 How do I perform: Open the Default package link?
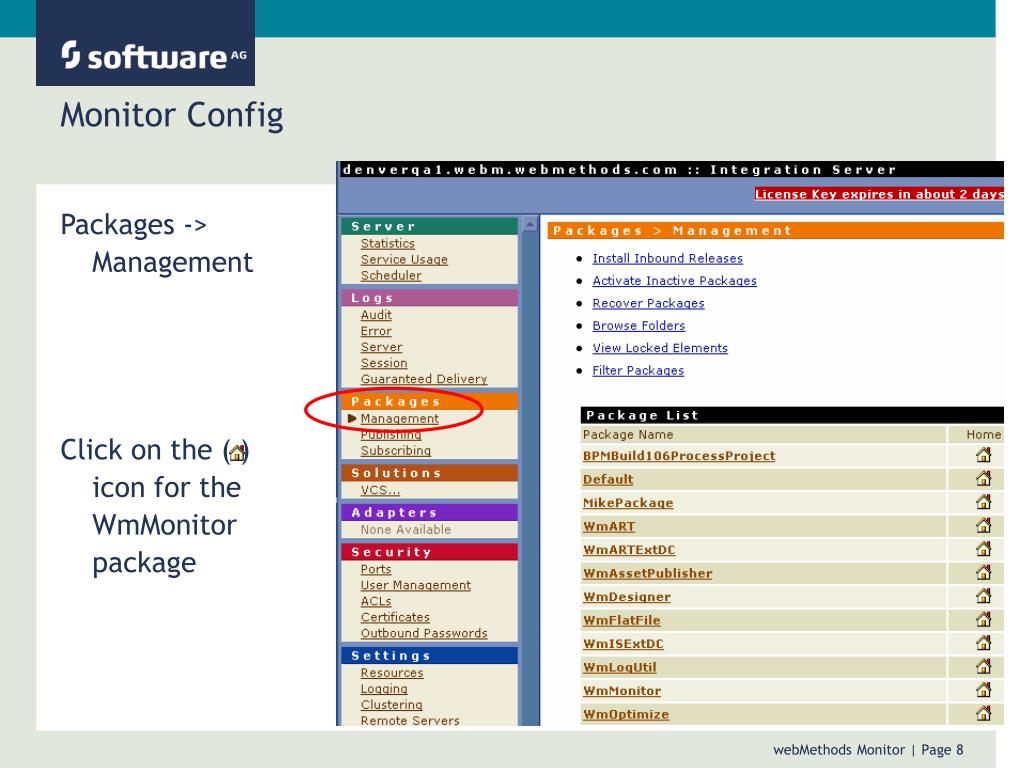click(608, 479)
